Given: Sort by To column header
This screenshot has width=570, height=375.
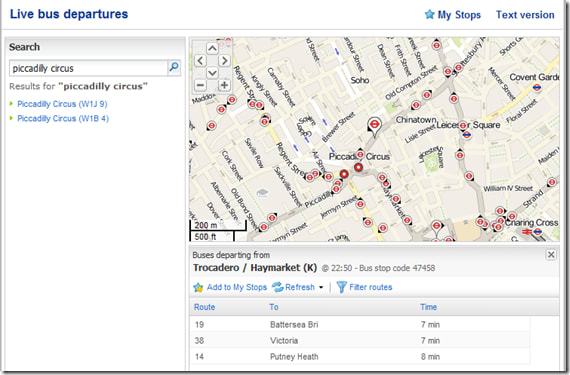Looking at the screenshot, I should [274, 307].
